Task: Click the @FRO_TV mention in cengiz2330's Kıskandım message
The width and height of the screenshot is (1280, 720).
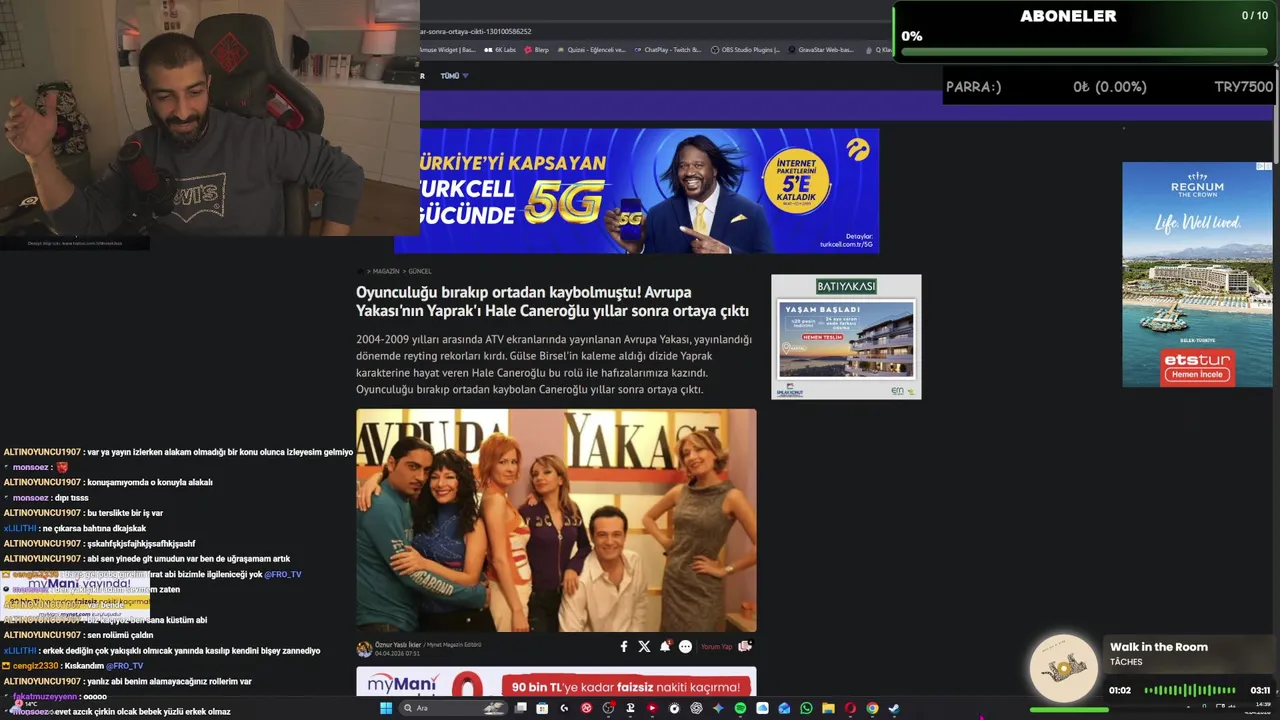Action: click(x=125, y=666)
